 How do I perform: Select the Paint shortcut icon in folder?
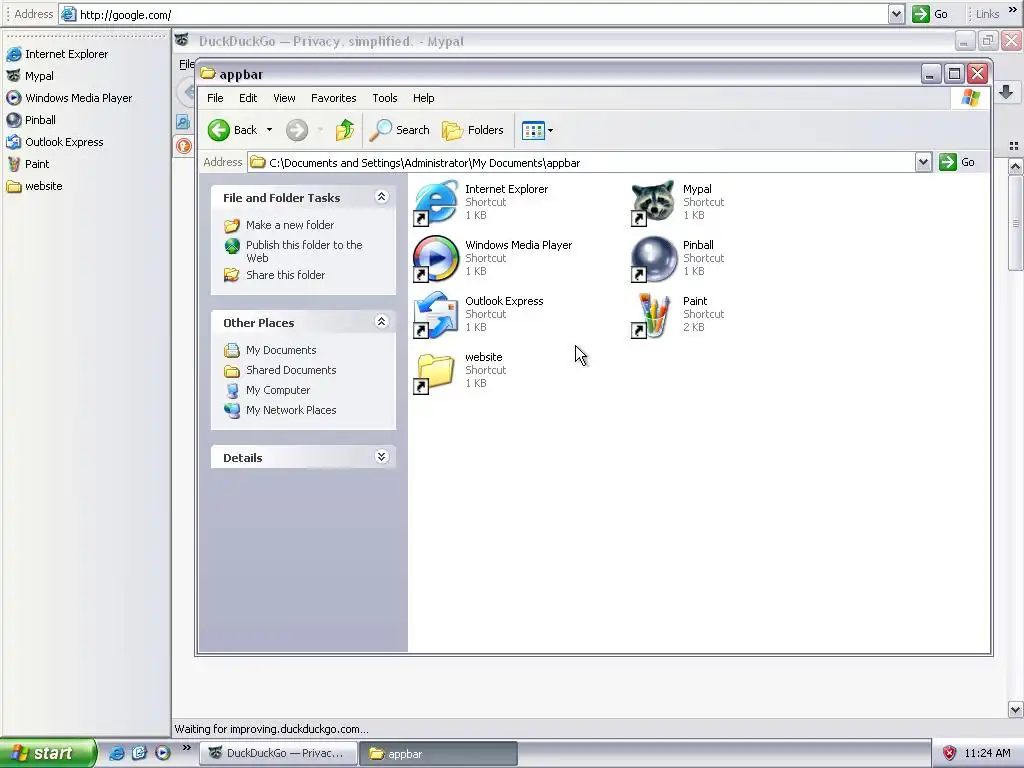653,315
